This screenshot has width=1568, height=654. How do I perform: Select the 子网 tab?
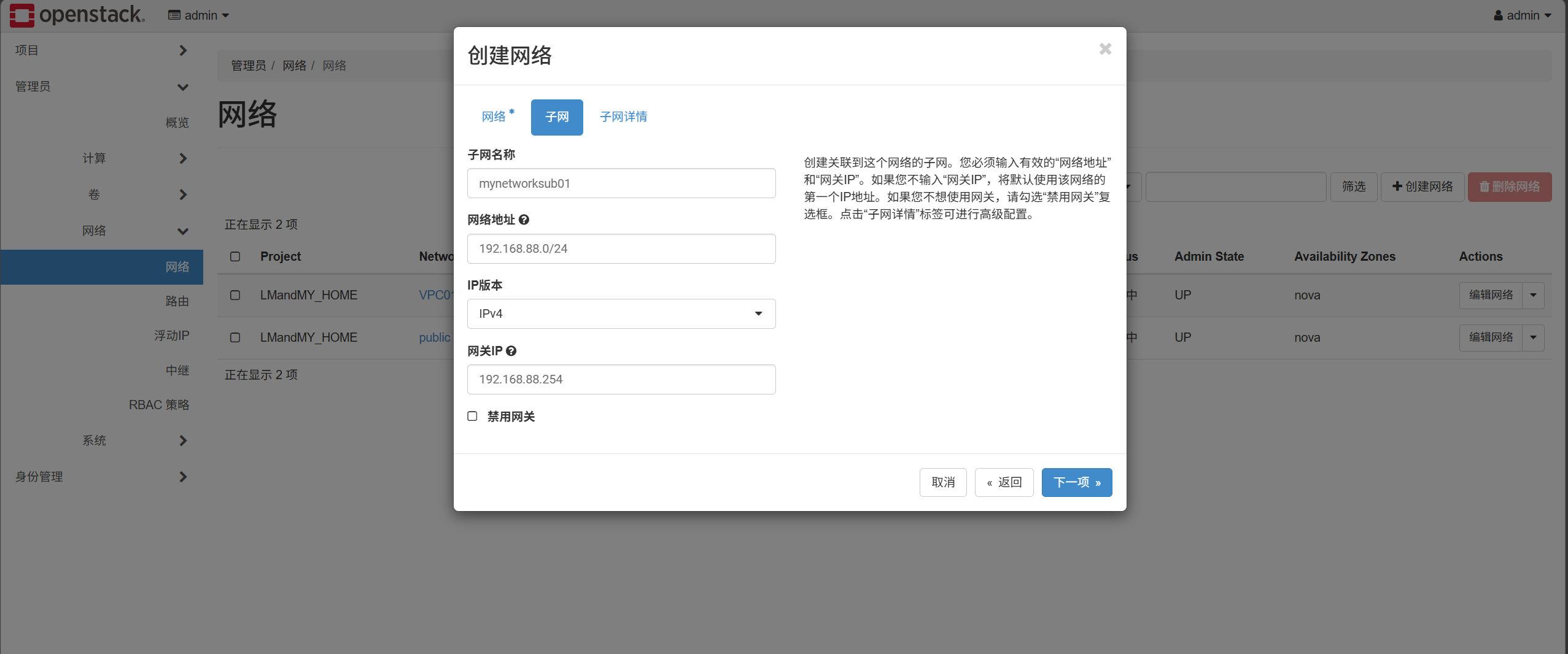point(557,117)
